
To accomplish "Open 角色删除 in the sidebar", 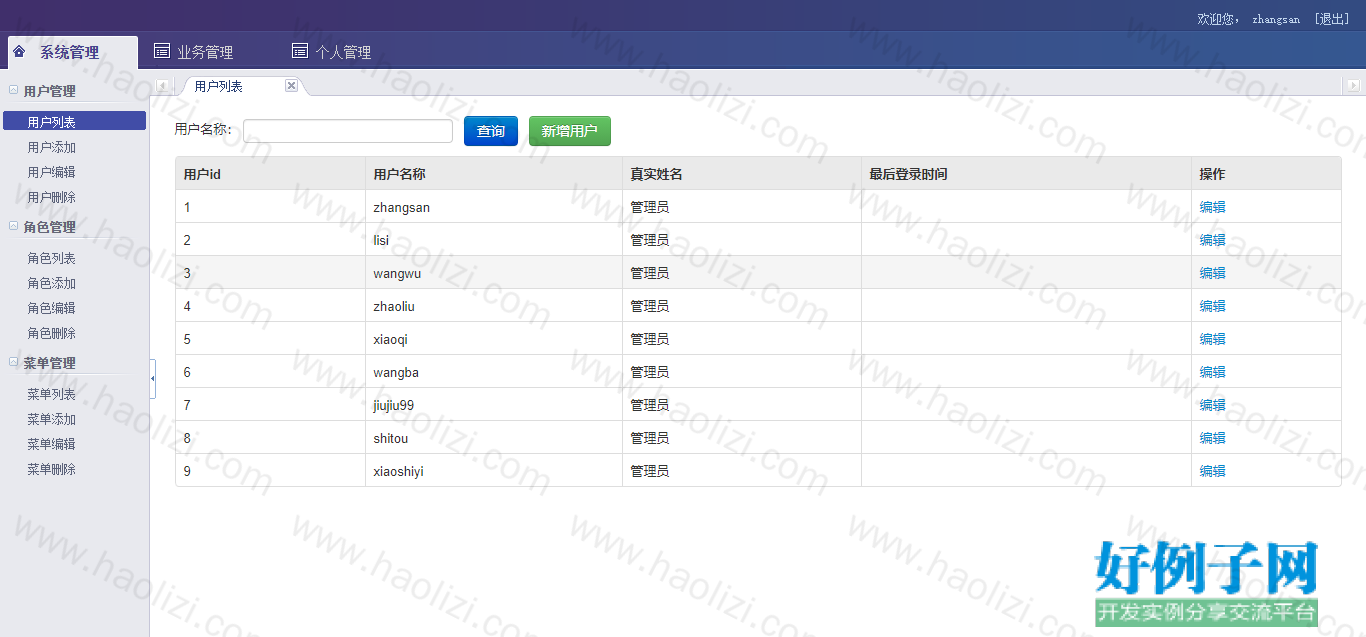I will coord(52,333).
